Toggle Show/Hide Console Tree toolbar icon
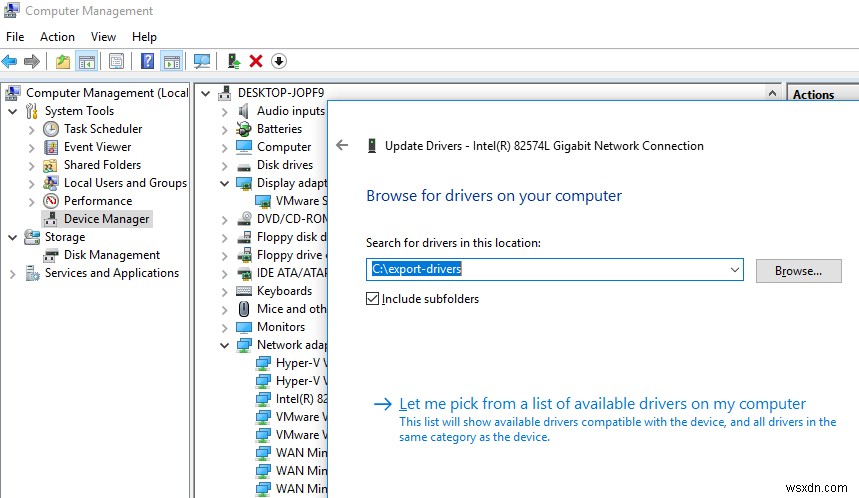Screen dimensions: 859x498 pyautogui.click(x=87, y=61)
